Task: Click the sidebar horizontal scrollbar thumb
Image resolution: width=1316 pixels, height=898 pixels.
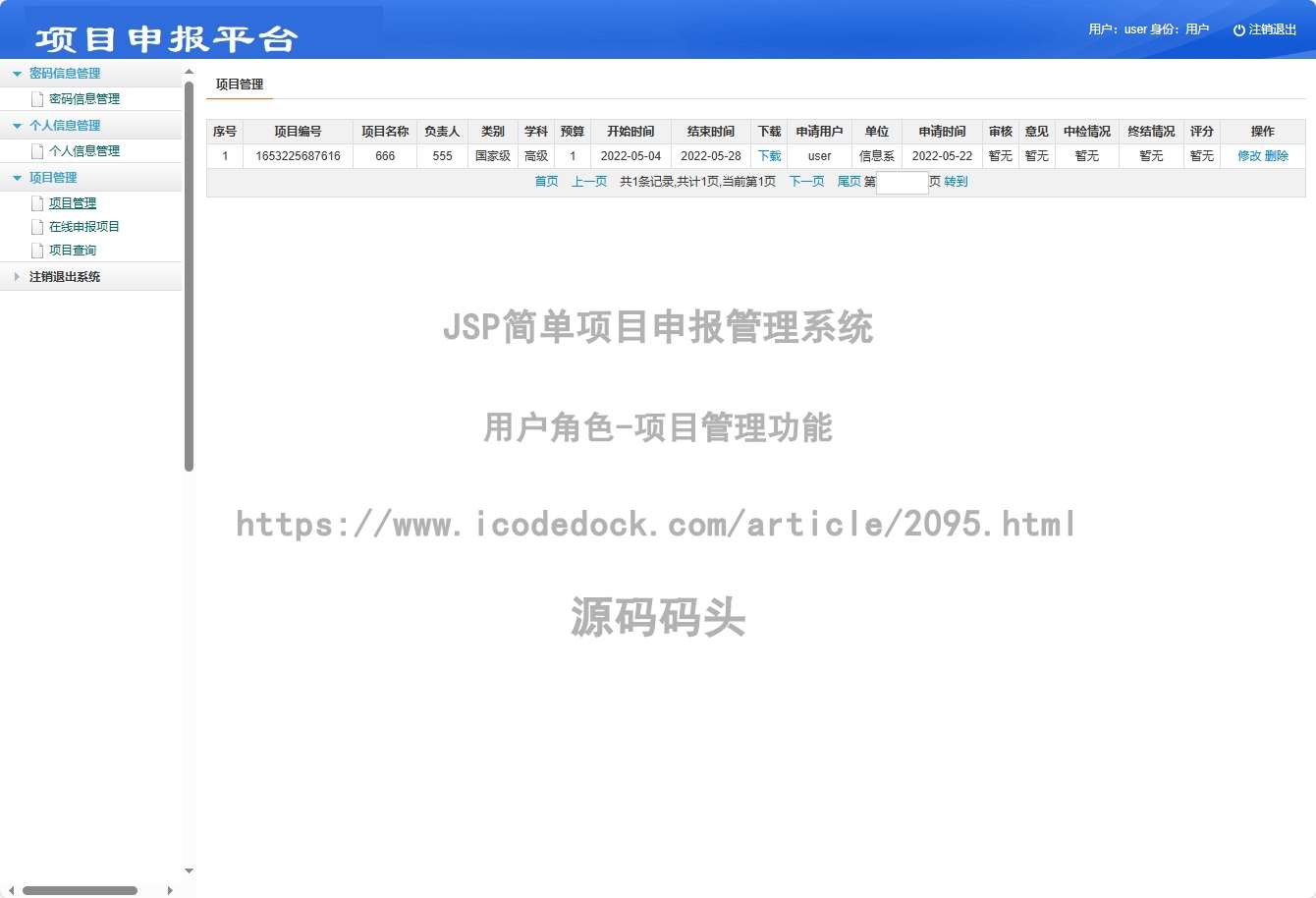Action: (80, 890)
